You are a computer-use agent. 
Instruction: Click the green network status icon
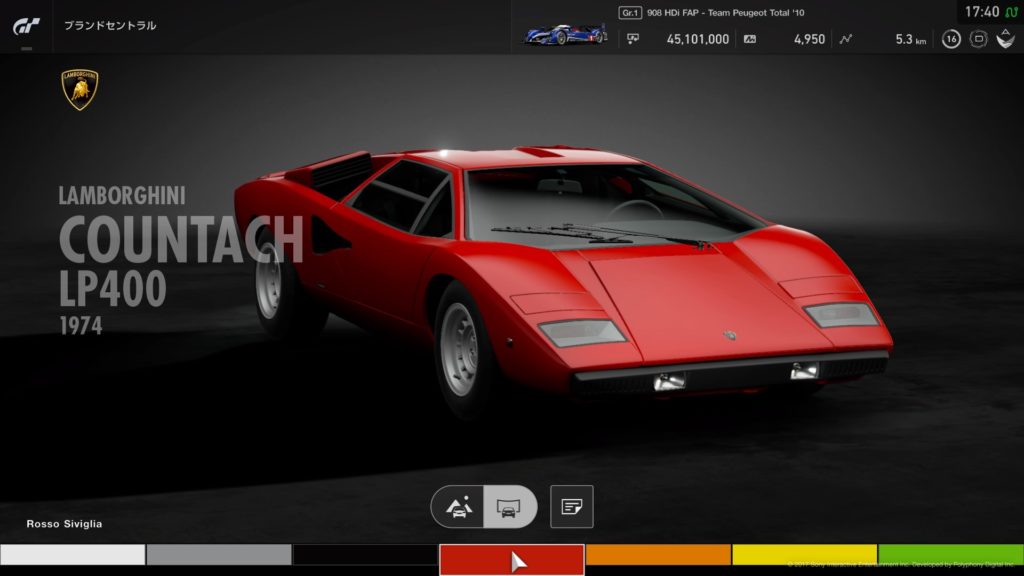tap(1012, 12)
